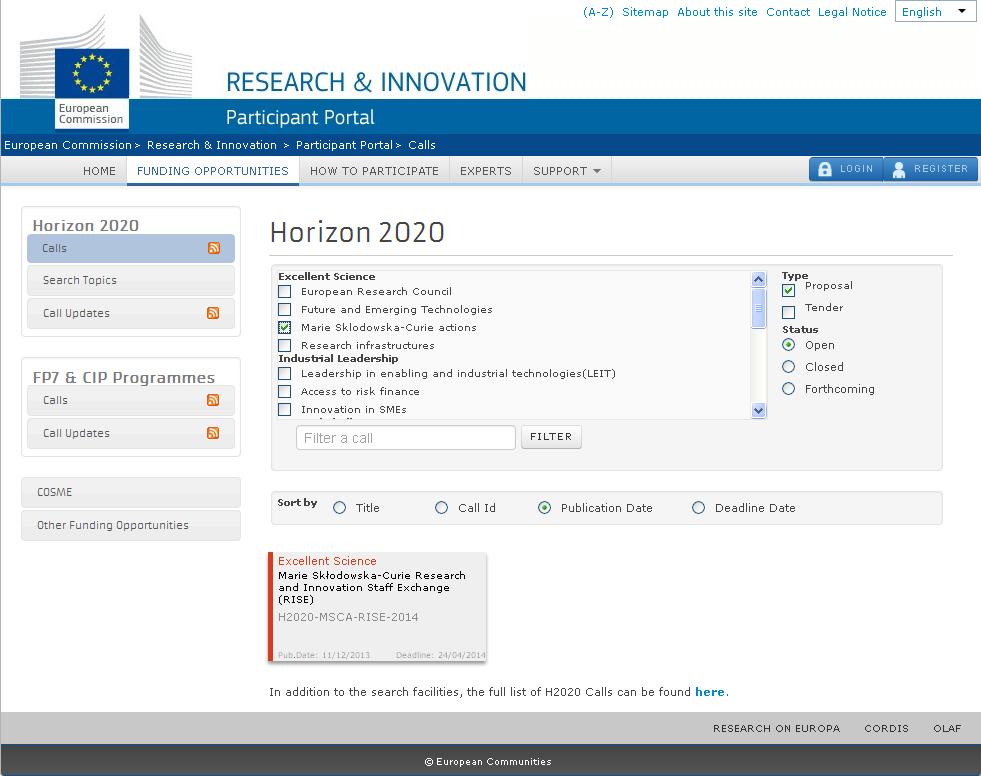Click the Register button with the user icon
The width and height of the screenshot is (981, 776).
click(931, 169)
